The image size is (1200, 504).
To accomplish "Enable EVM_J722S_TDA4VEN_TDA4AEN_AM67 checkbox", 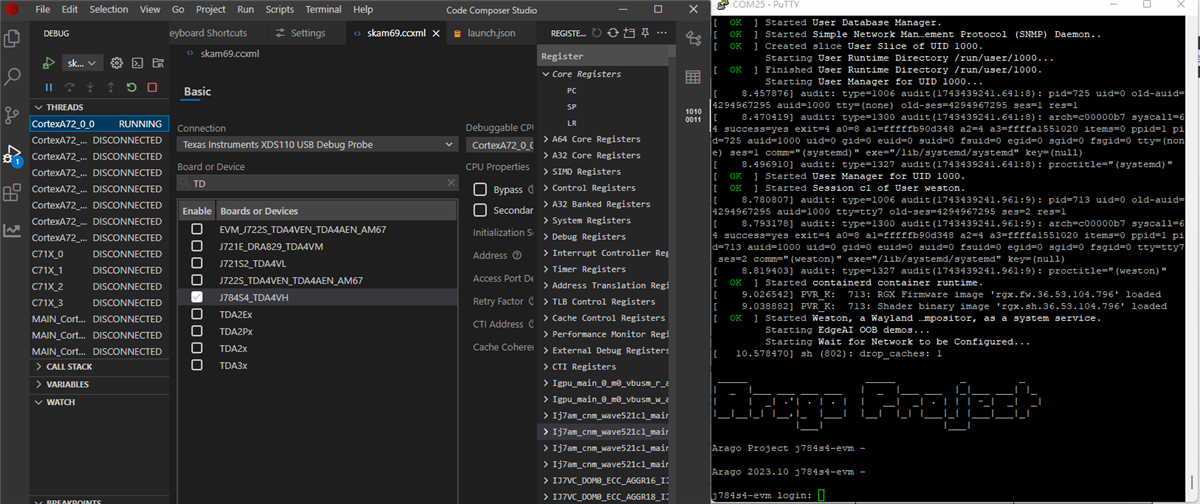I will click(197, 230).
